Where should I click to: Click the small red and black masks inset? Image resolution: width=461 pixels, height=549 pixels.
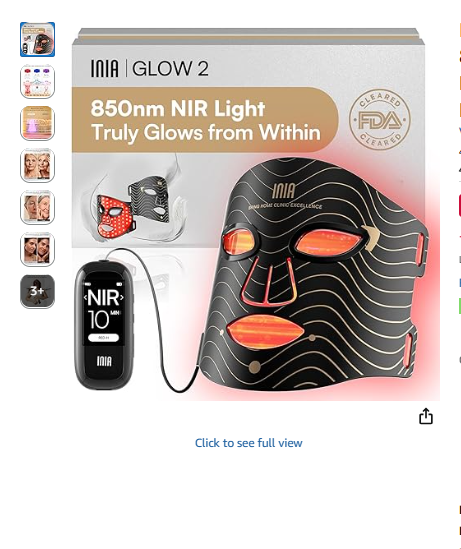coord(135,205)
